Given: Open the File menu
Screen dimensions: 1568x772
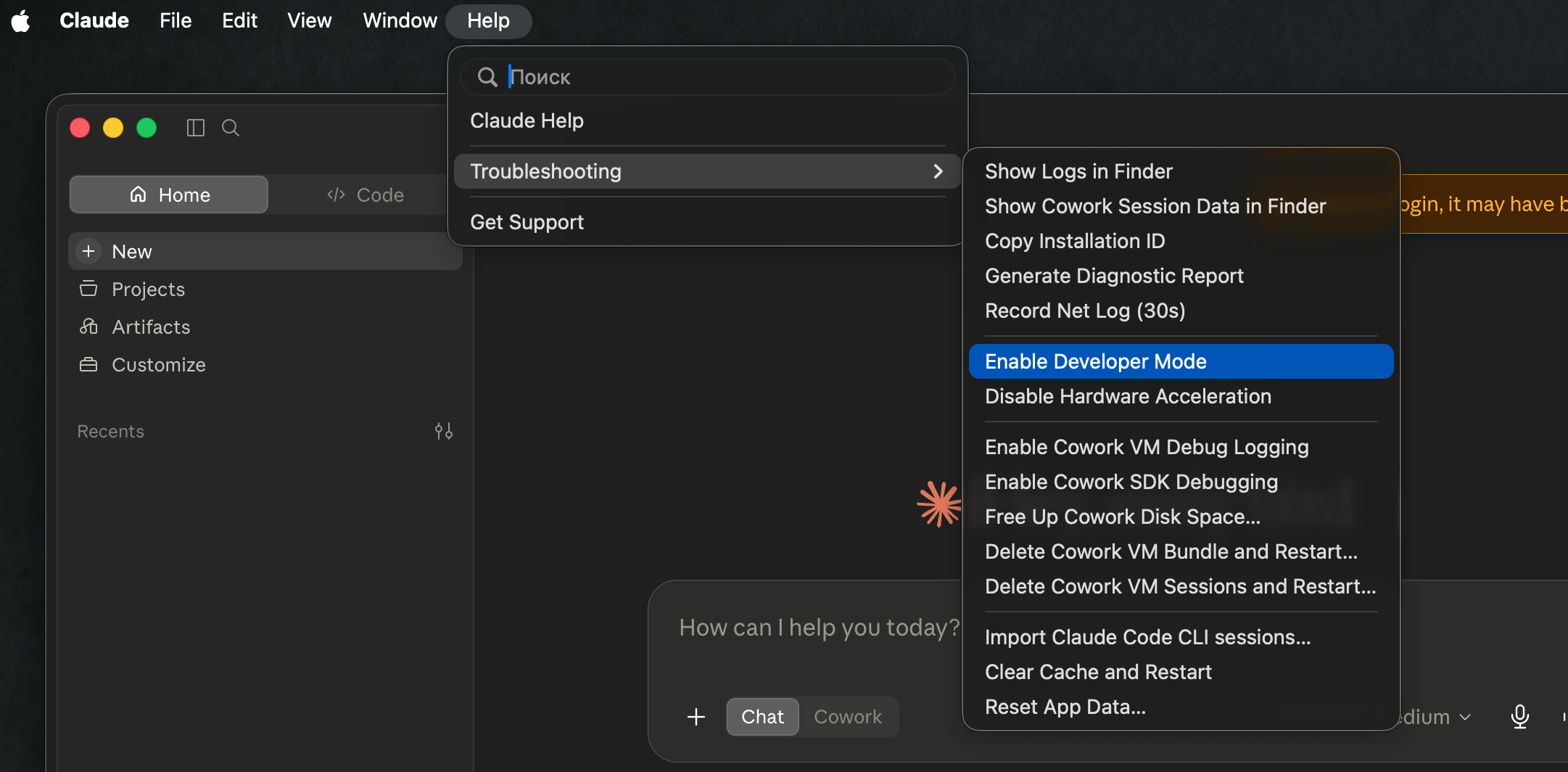Looking at the screenshot, I should [176, 20].
